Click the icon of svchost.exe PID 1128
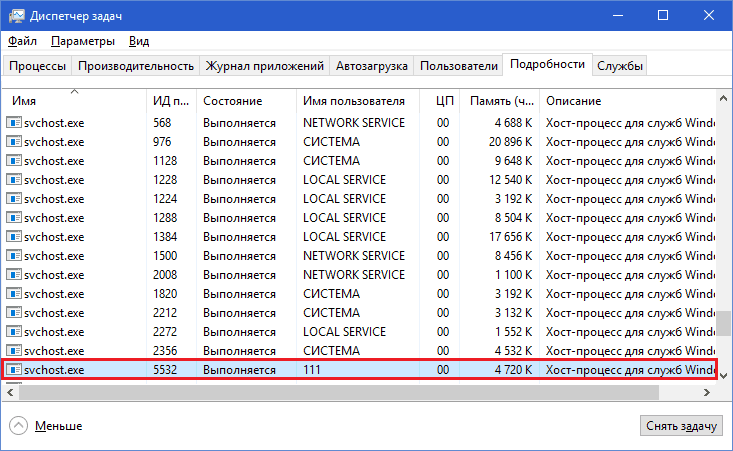The height and width of the screenshot is (451, 733). pos(14,161)
